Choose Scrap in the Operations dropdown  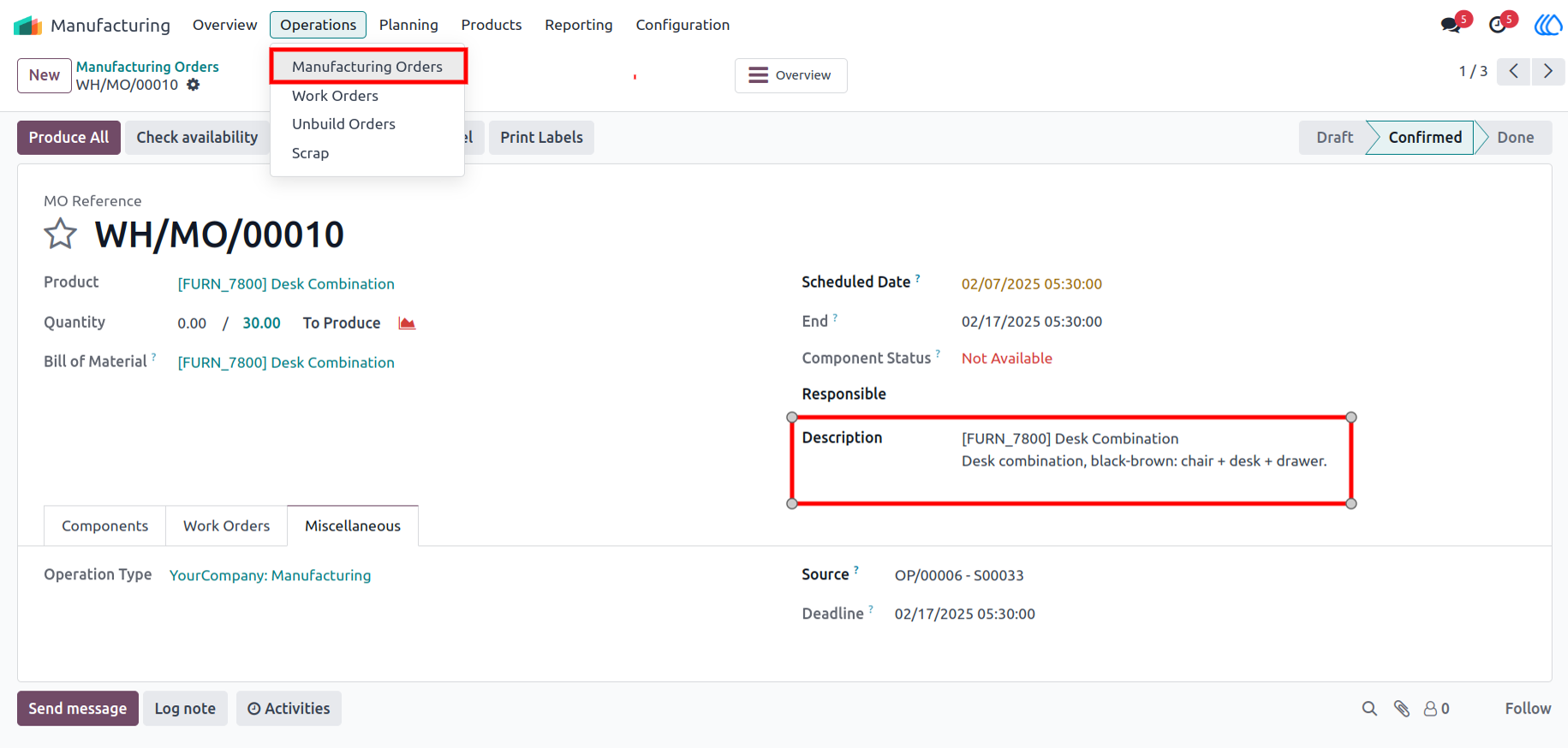[310, 153]
